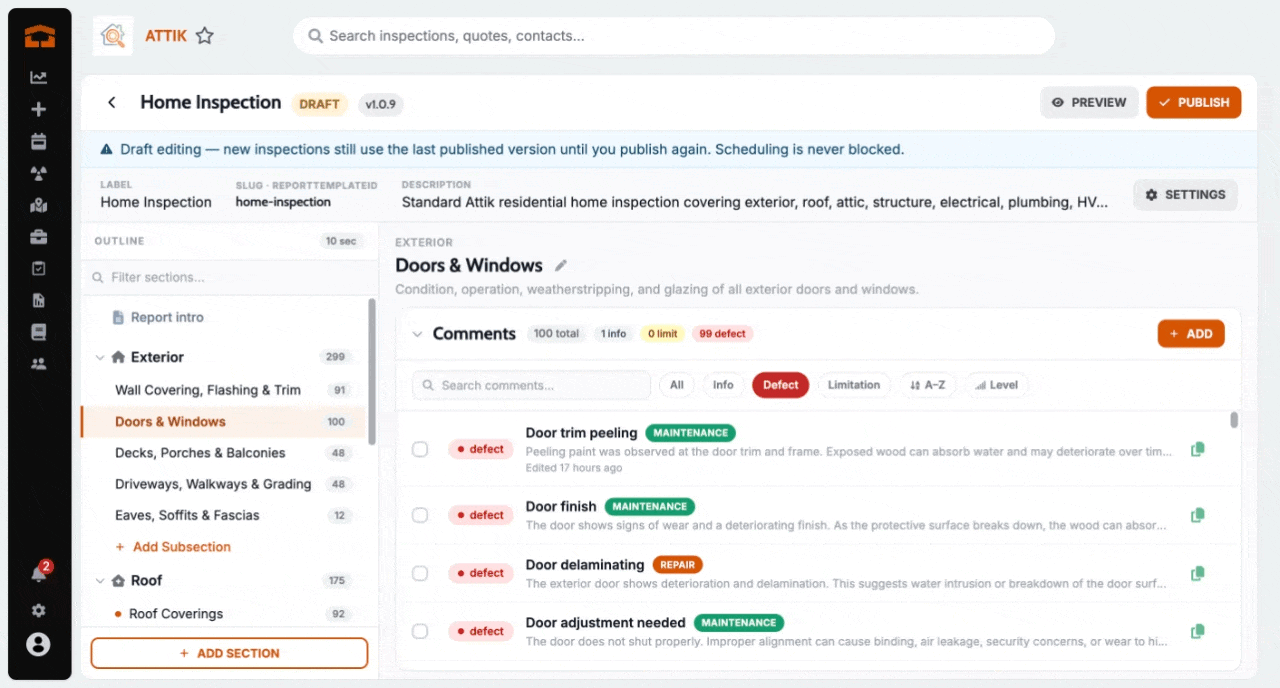1280x688 pixels.
Task: Open the user account avatar icon
Action: pos(38,645)
